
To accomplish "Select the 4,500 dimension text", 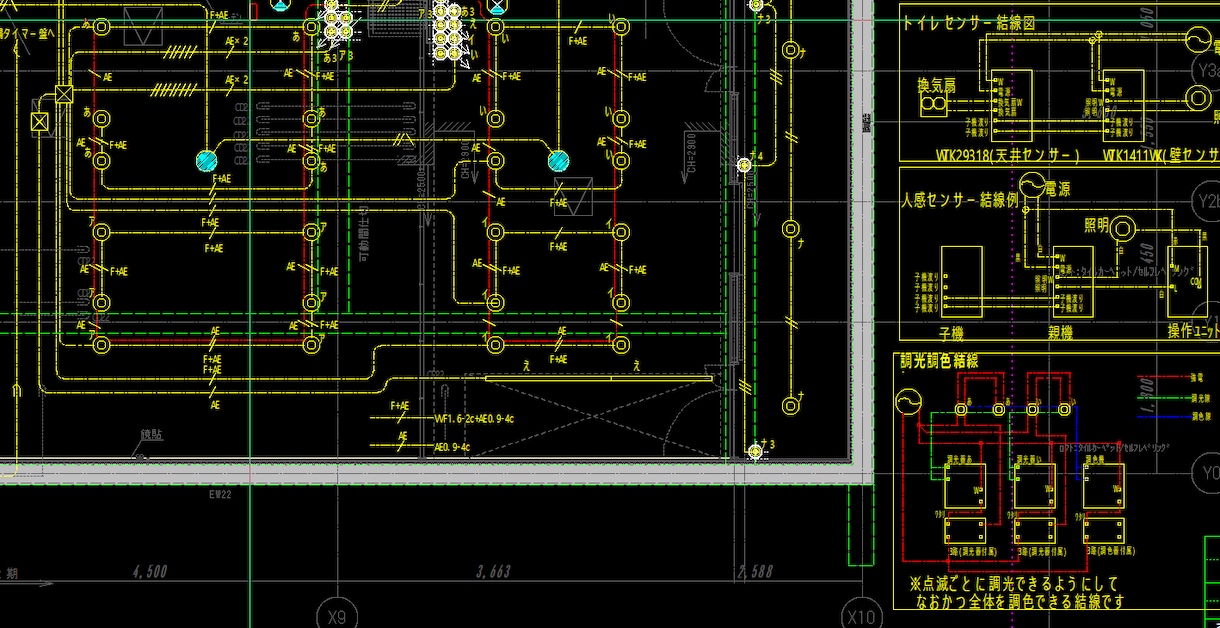I will (x=150, y=572).
